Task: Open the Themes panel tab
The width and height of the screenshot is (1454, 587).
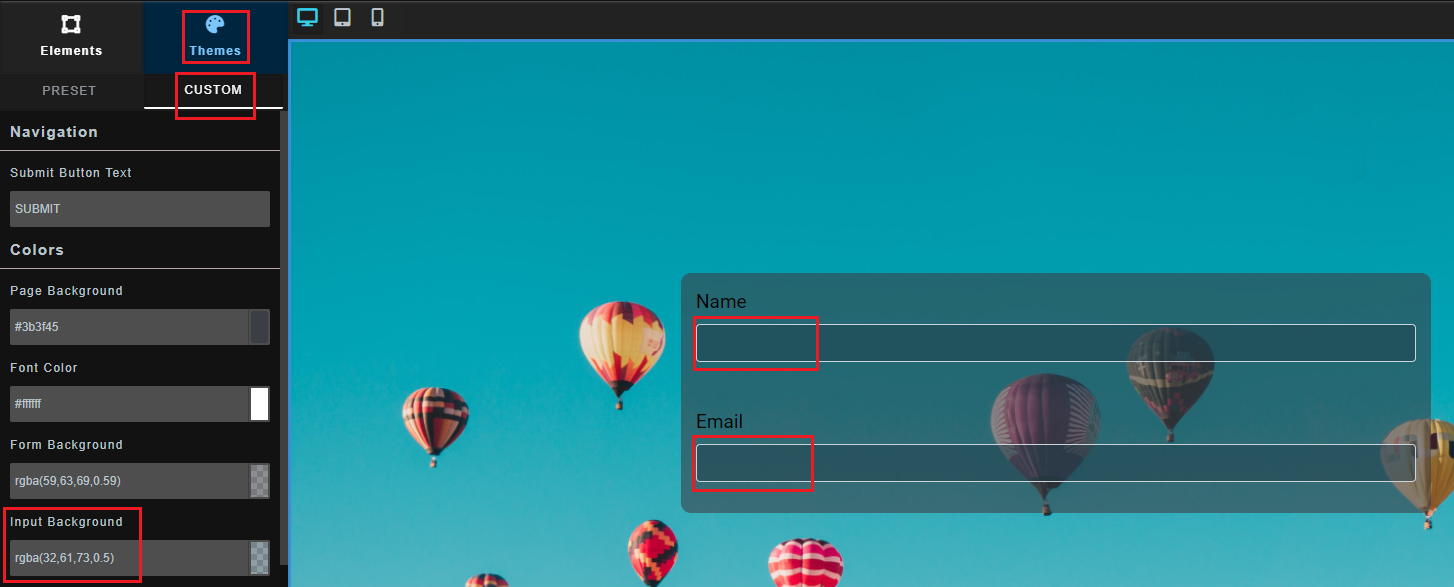Action: [215, 37]
